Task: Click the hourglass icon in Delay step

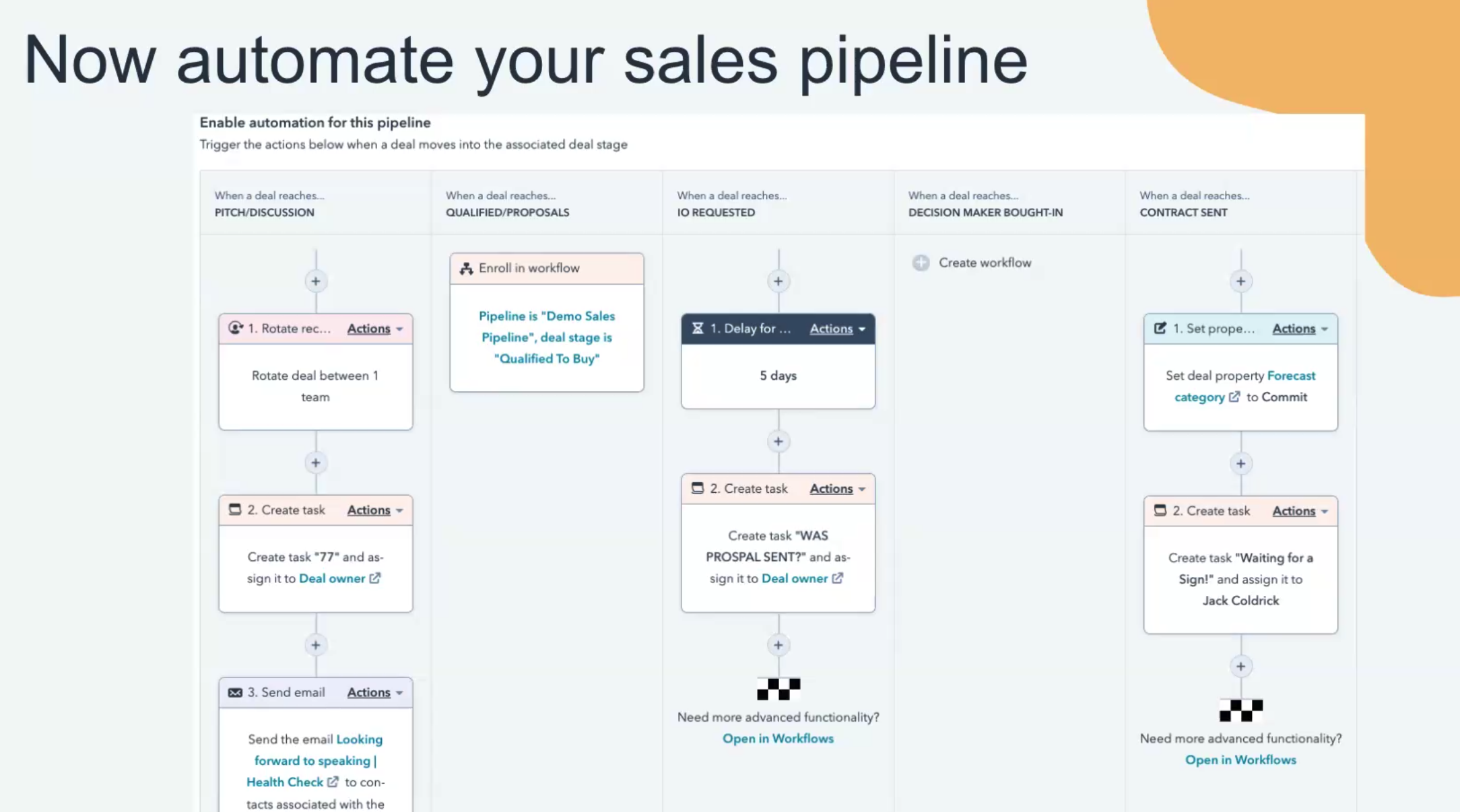Action: pyautogui.click(x=698, y=328)
